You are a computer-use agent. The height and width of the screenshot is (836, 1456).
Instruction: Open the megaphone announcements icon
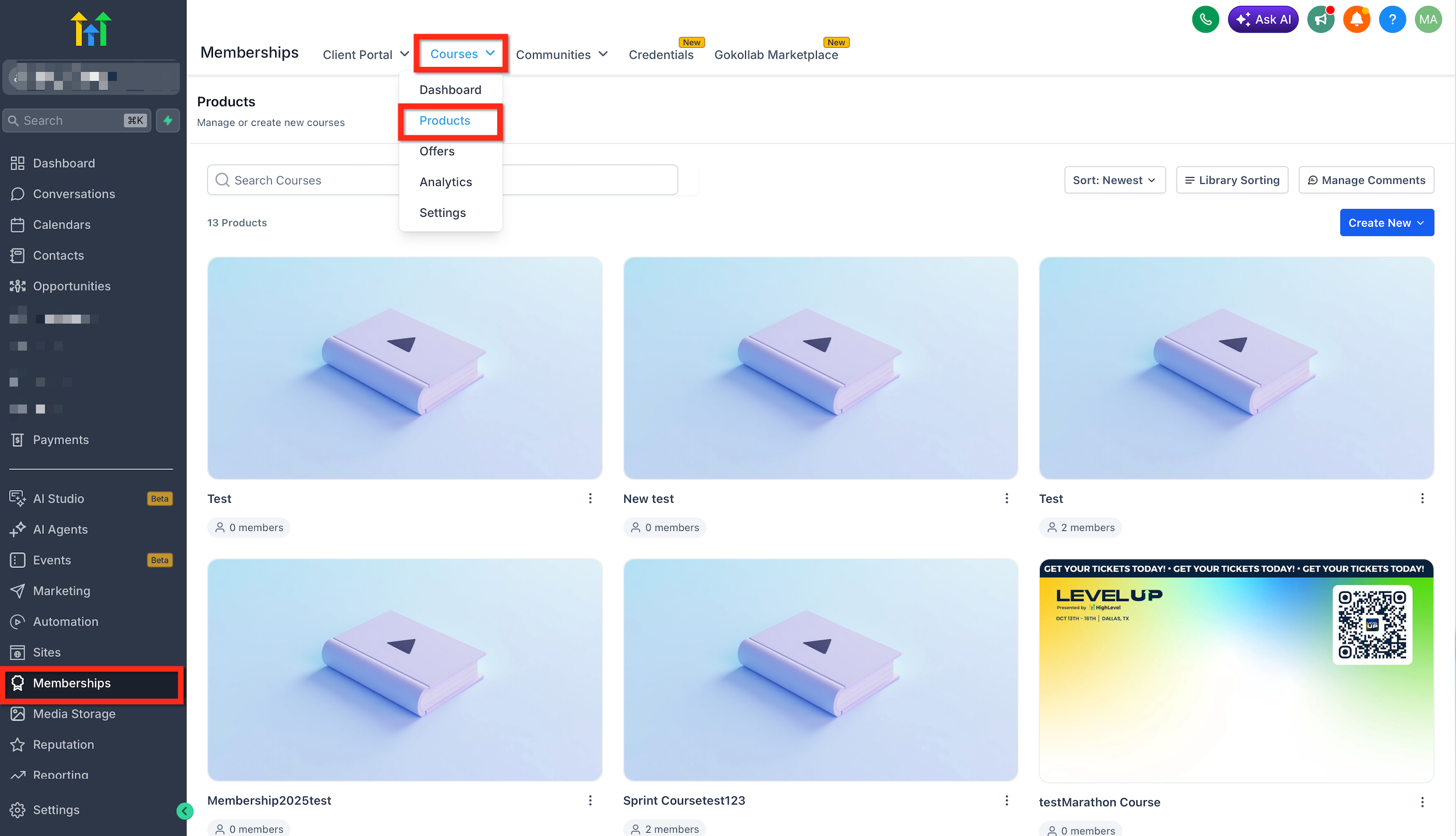(x=1321, y=20)
